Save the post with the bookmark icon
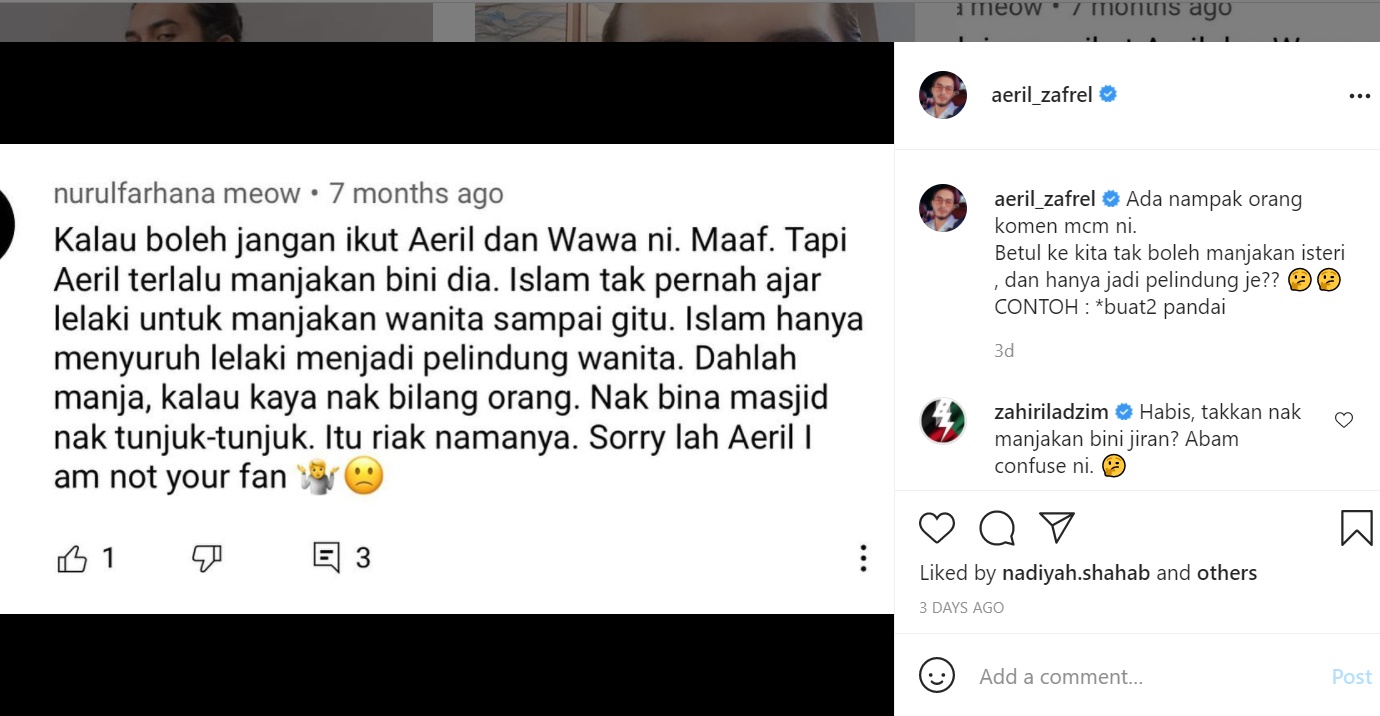 pyautogui.click(x=1356, y=527)
